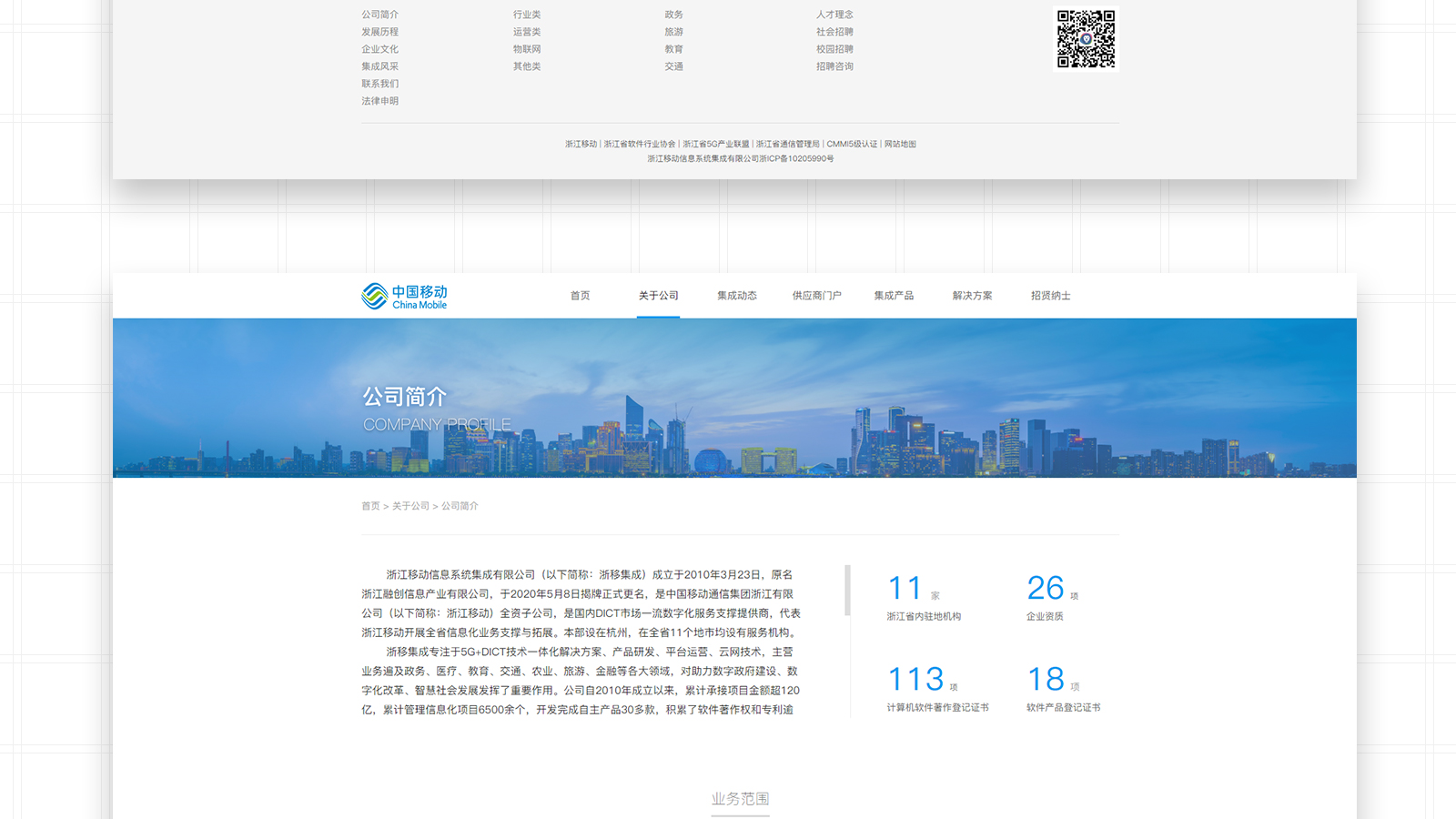Select the 关于公司 navigation tab
1456x819 pixels.
coord(658,296)
